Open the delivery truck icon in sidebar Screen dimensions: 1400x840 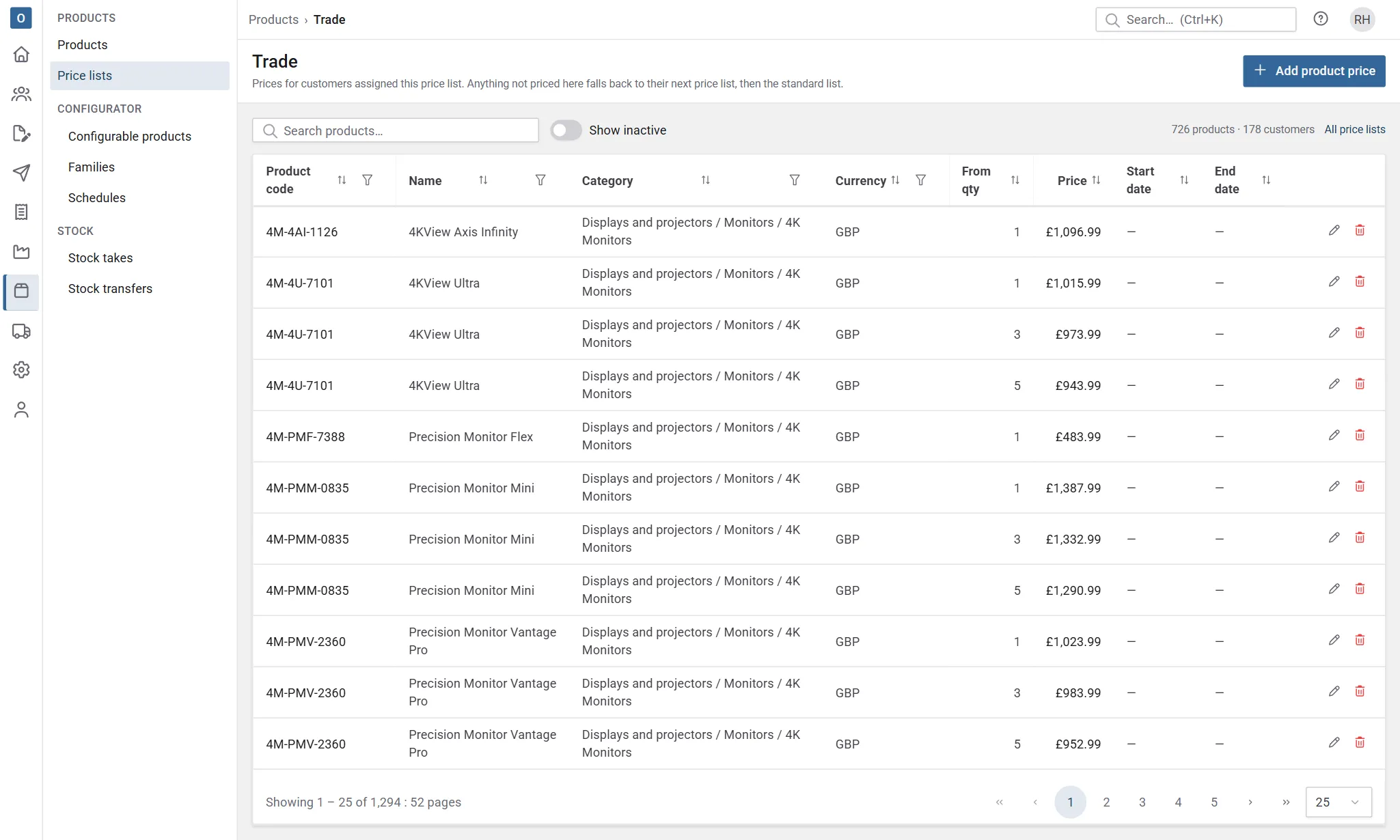tap(21, 331)
